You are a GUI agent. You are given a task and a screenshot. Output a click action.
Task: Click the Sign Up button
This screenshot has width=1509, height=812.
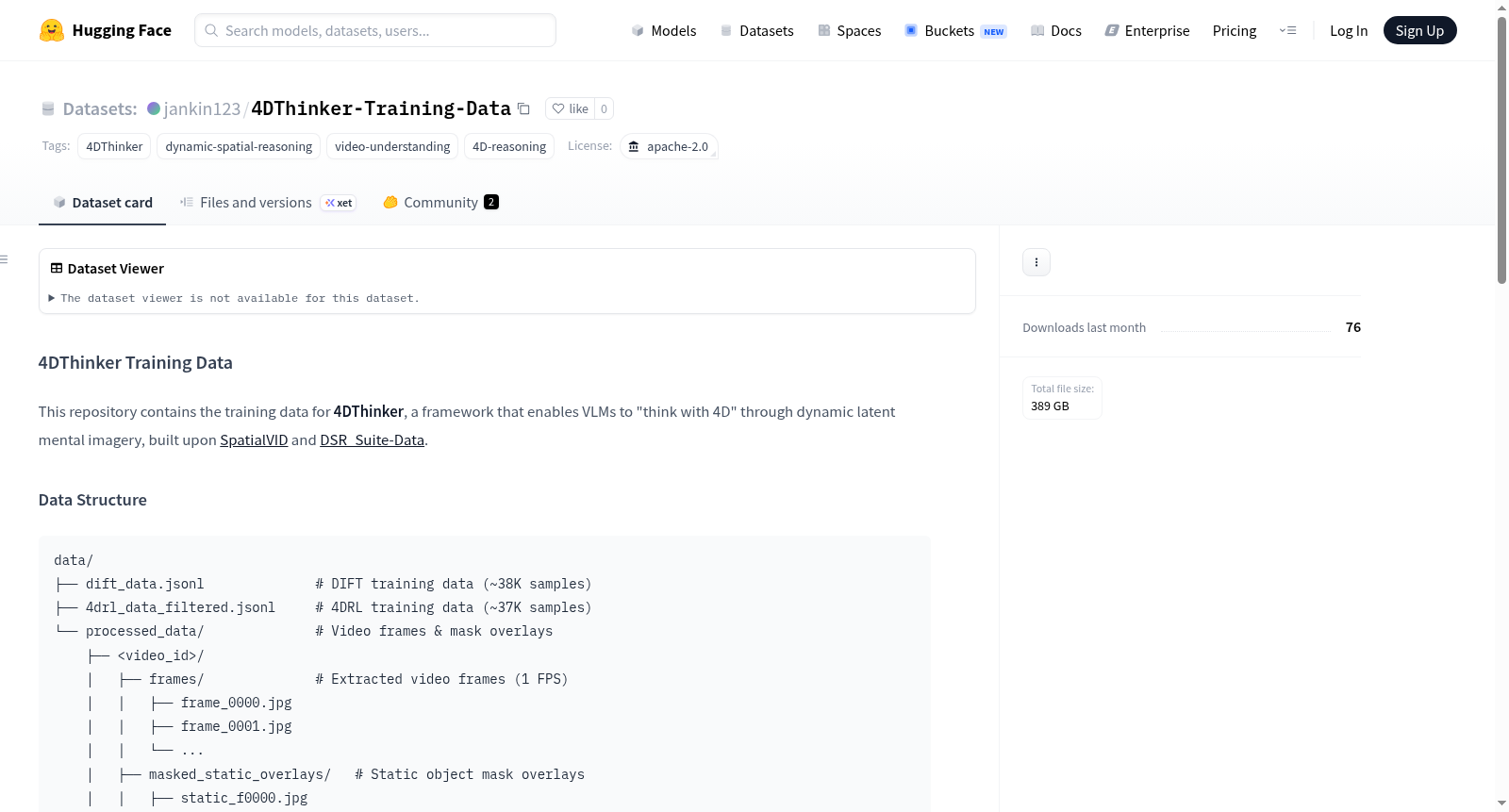1419,31
